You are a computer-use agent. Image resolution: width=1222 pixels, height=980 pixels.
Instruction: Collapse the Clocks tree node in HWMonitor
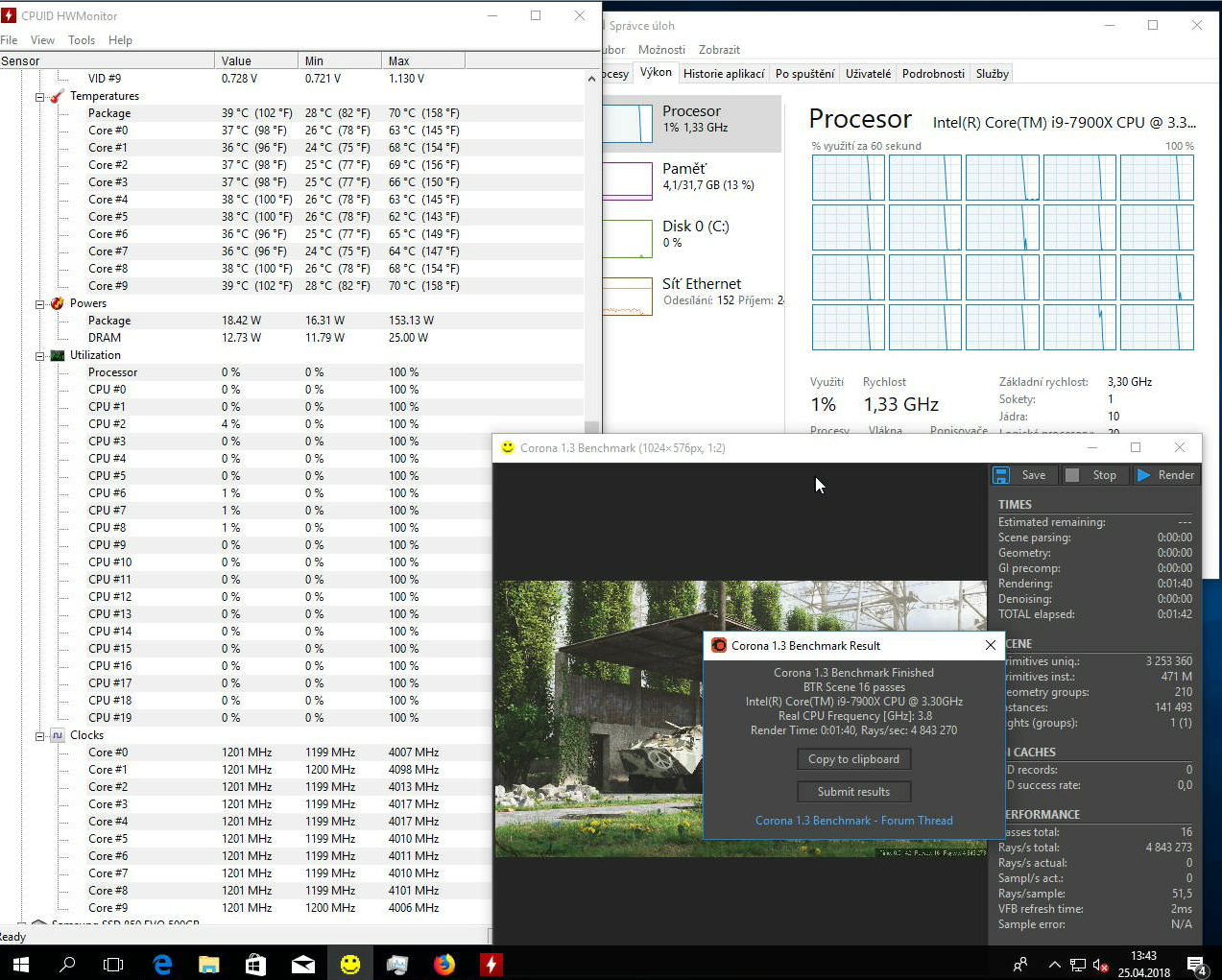40,736
